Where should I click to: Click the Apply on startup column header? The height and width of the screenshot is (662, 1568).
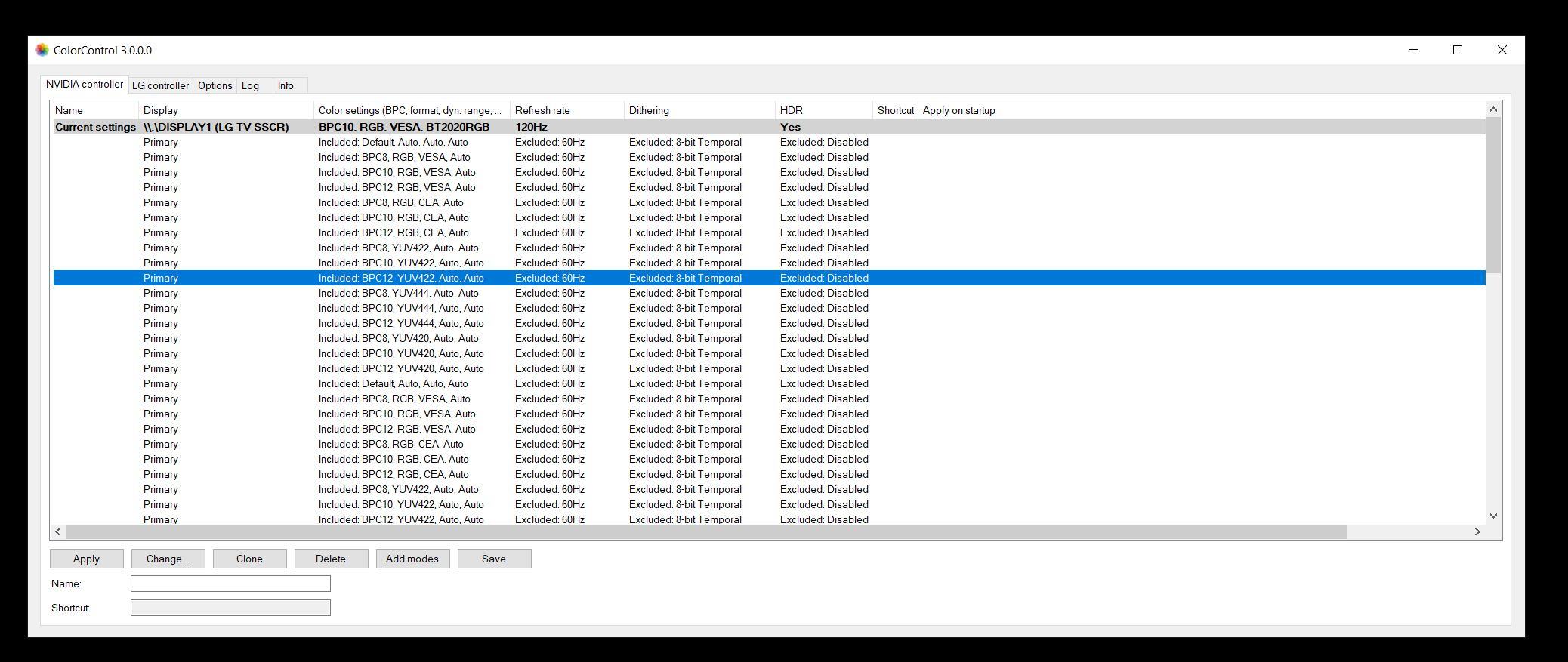click(959, 110)
